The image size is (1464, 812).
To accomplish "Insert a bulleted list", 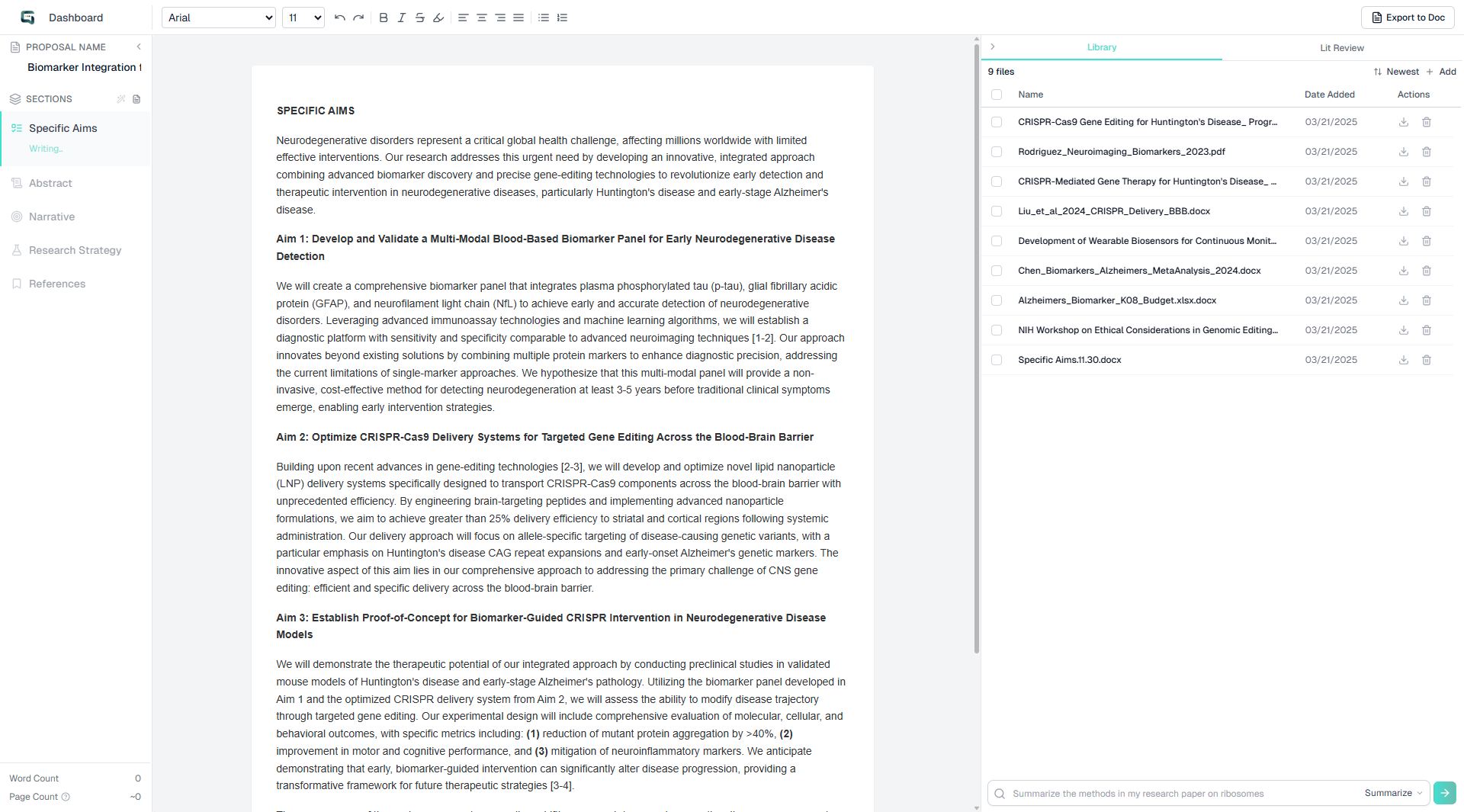I will coord(544,18).
